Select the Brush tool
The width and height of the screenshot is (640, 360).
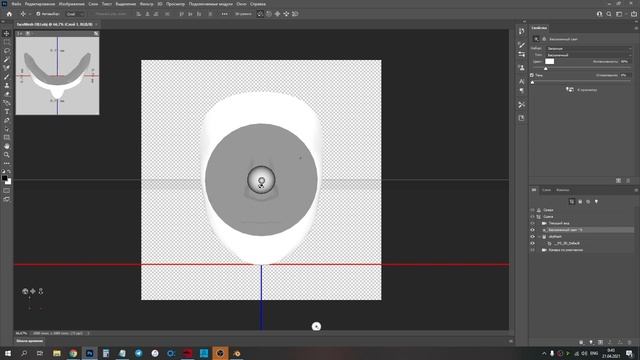pyautogui.click(x=7, y=77)
